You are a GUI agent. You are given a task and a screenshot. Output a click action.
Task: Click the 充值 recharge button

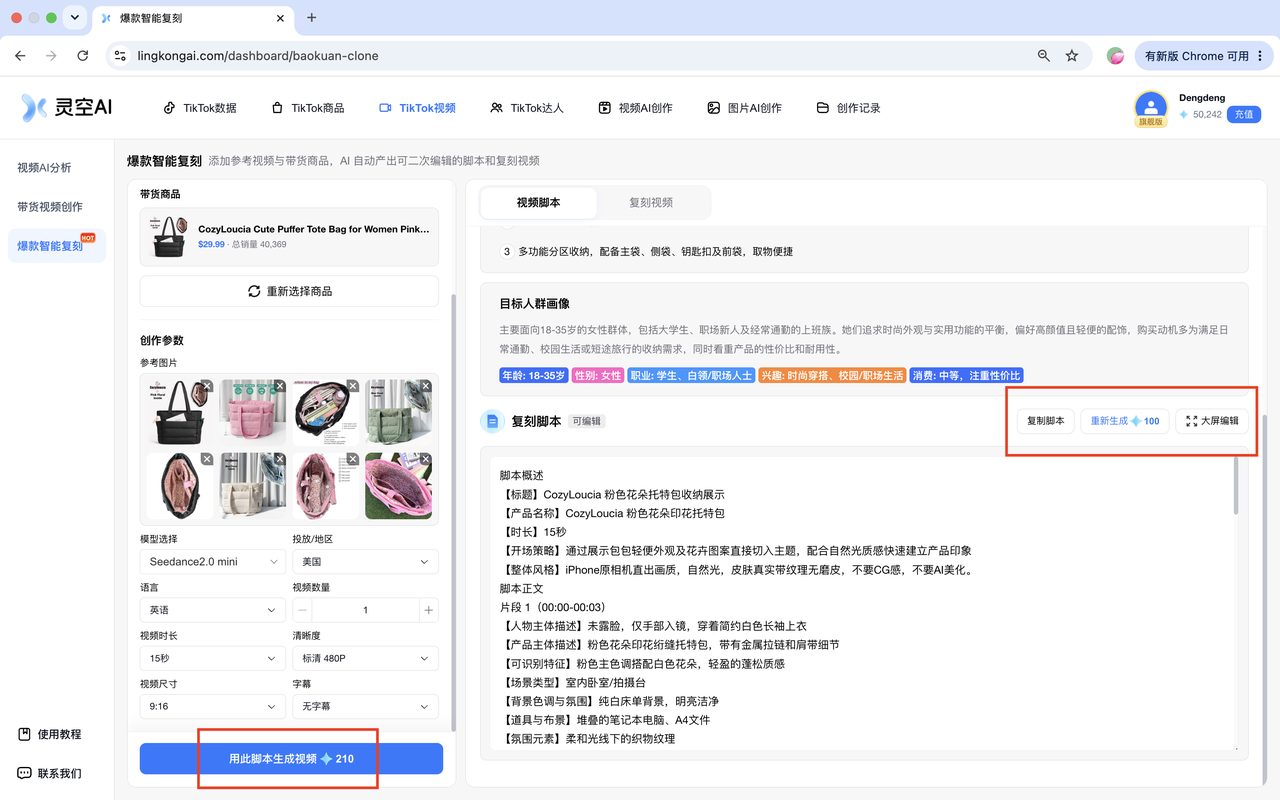(1243, 114)
